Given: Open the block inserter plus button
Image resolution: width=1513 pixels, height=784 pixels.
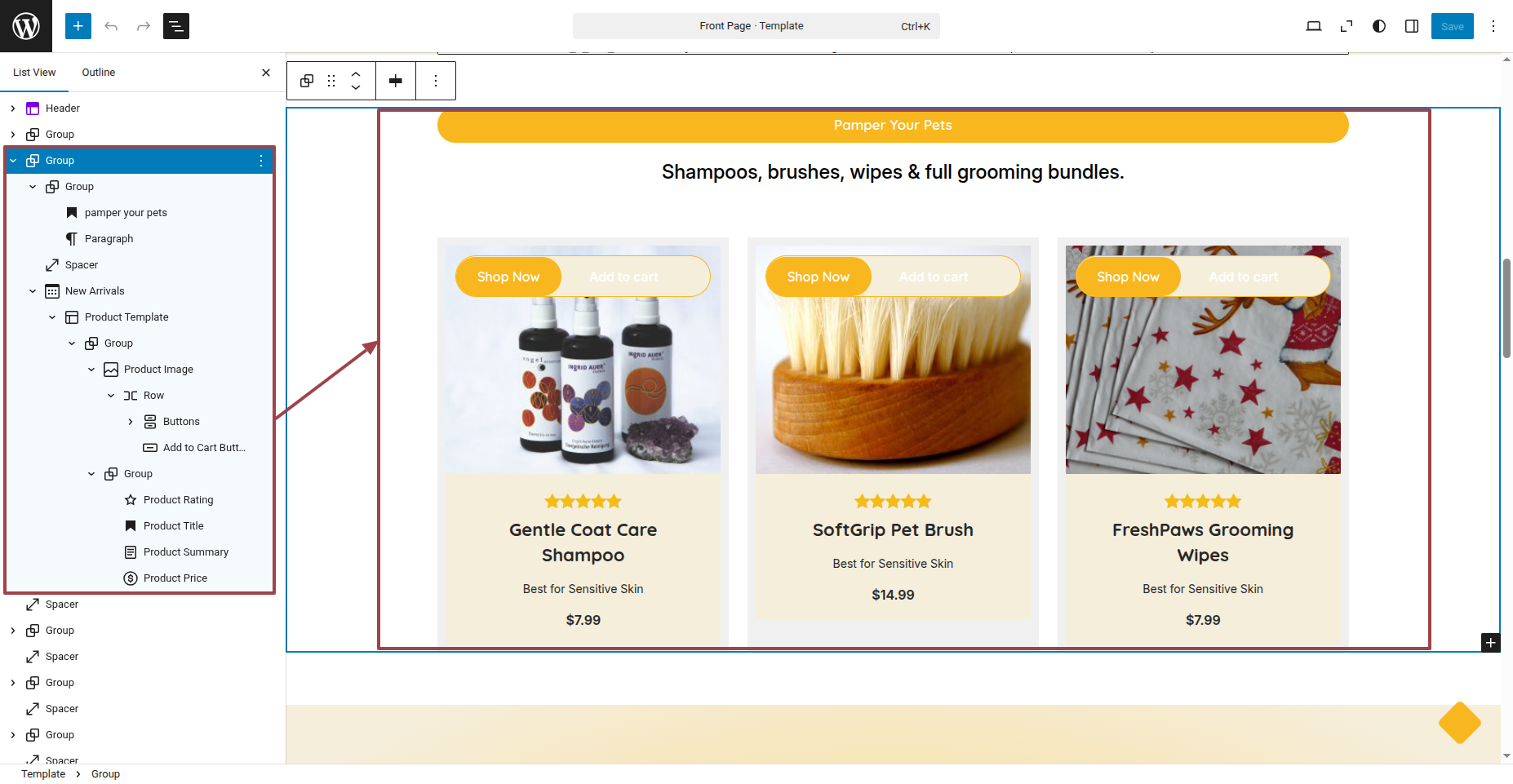Looking at the screenshot, I should coord(78,26).
